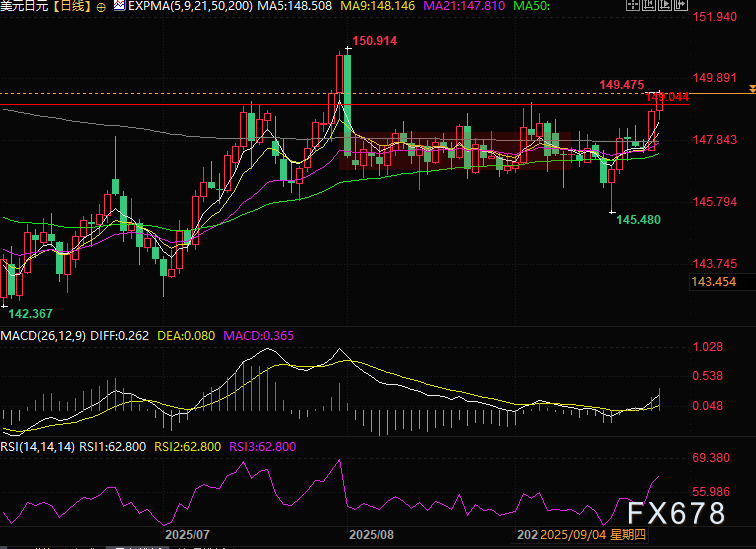756x549 pixels.
Task: Click the EXPMA indicator icon in header
Action: point(119,7)
